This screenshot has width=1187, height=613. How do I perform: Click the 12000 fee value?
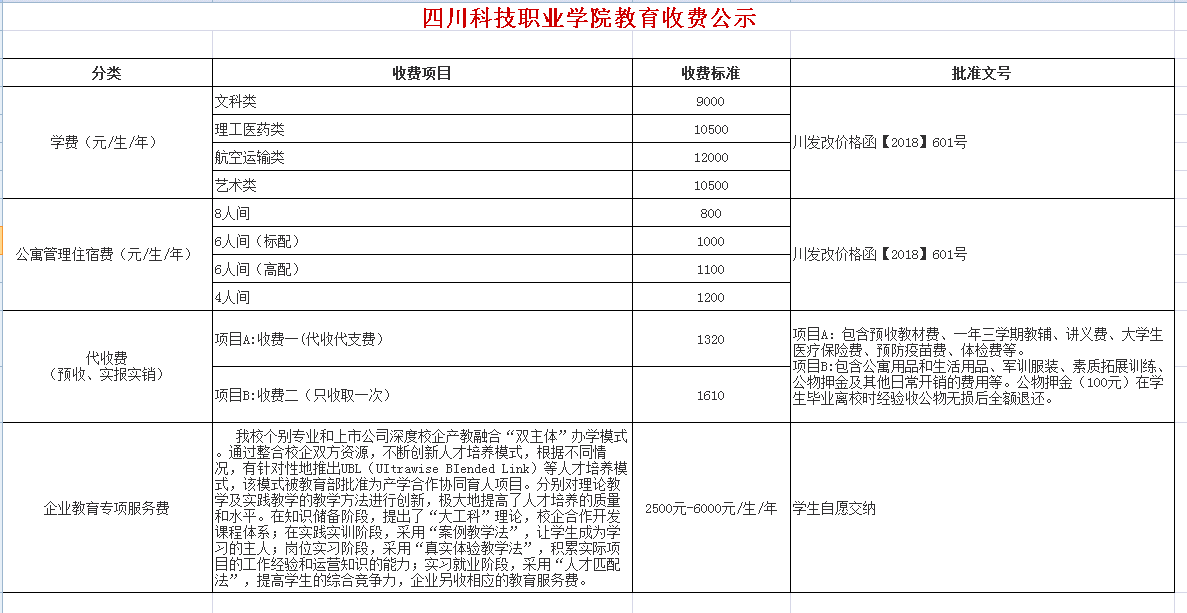tap(711, 157)
